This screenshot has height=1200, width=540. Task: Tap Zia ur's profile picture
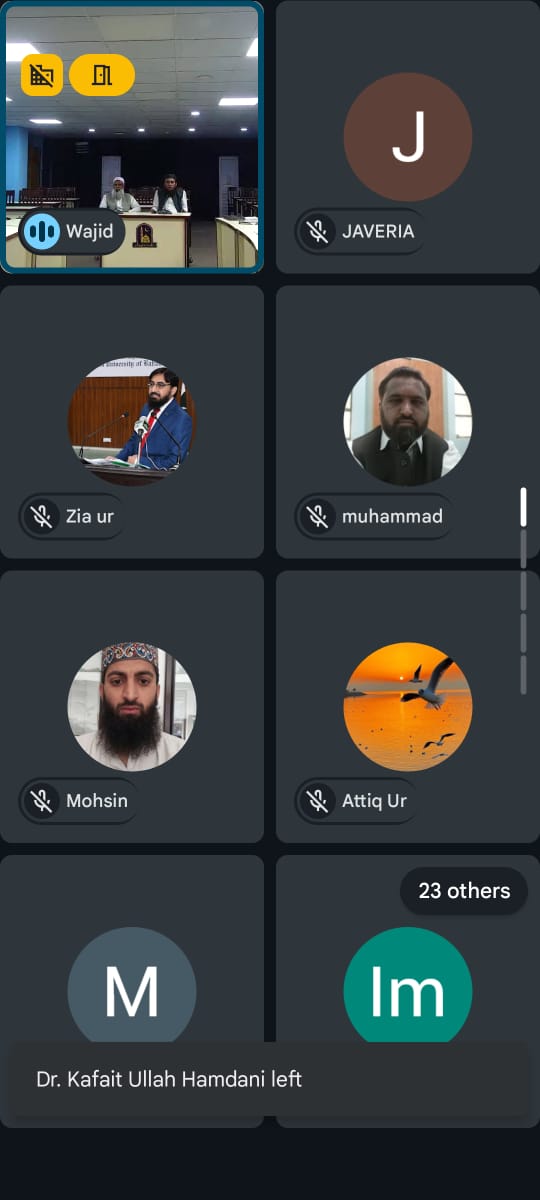pyautogui.click(x=132, y=422)
